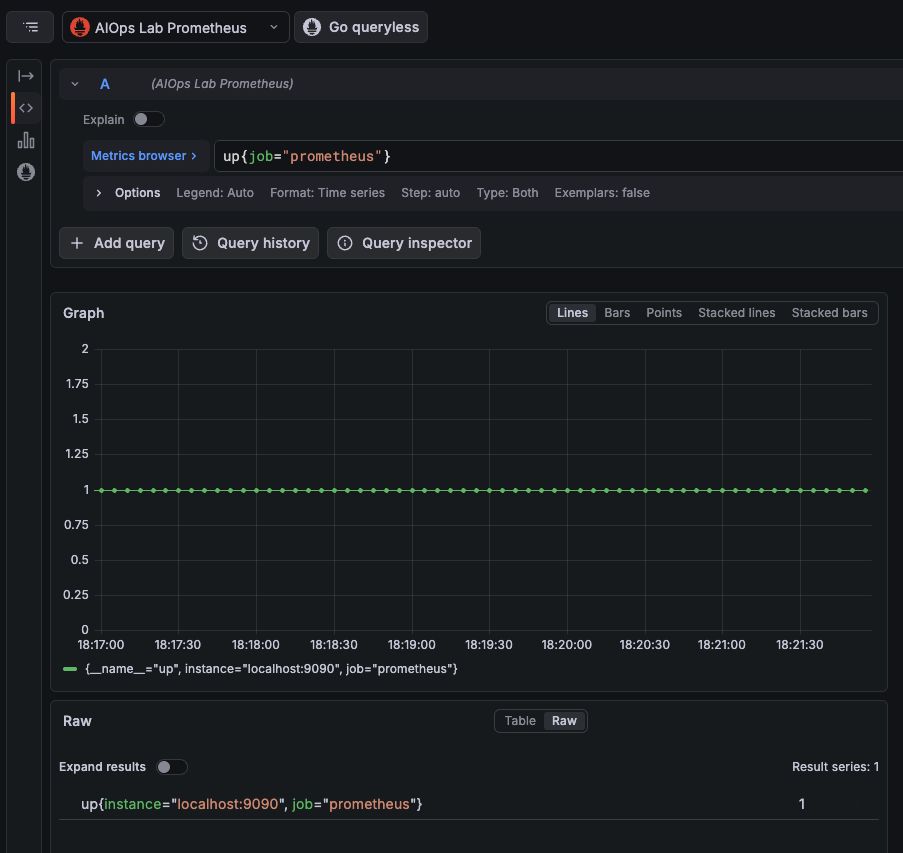Screen dimensions: 903x853
Task: Open the content outline list icon
Action: (30, 27)
